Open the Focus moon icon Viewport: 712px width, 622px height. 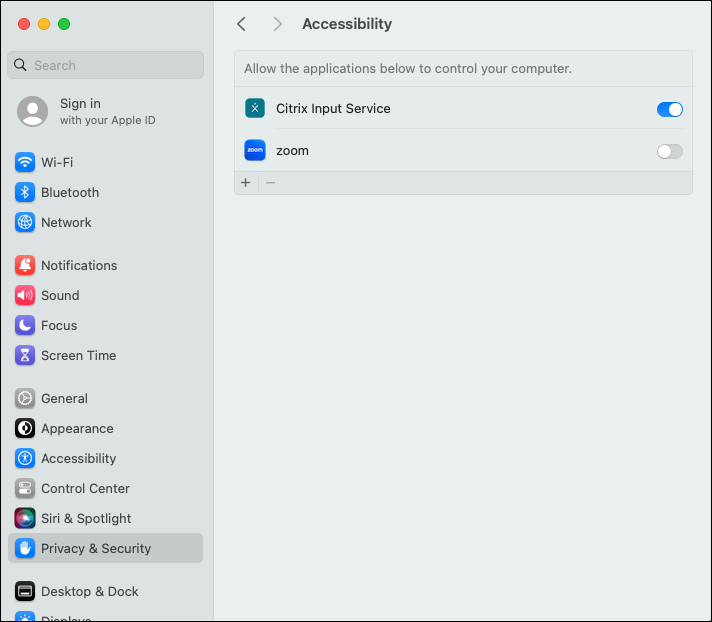click(x=25, y=325)
